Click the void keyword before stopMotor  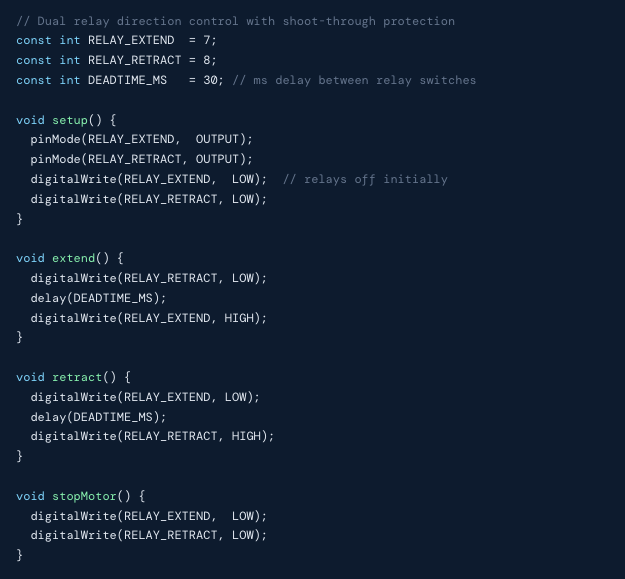tap(30, 496)
